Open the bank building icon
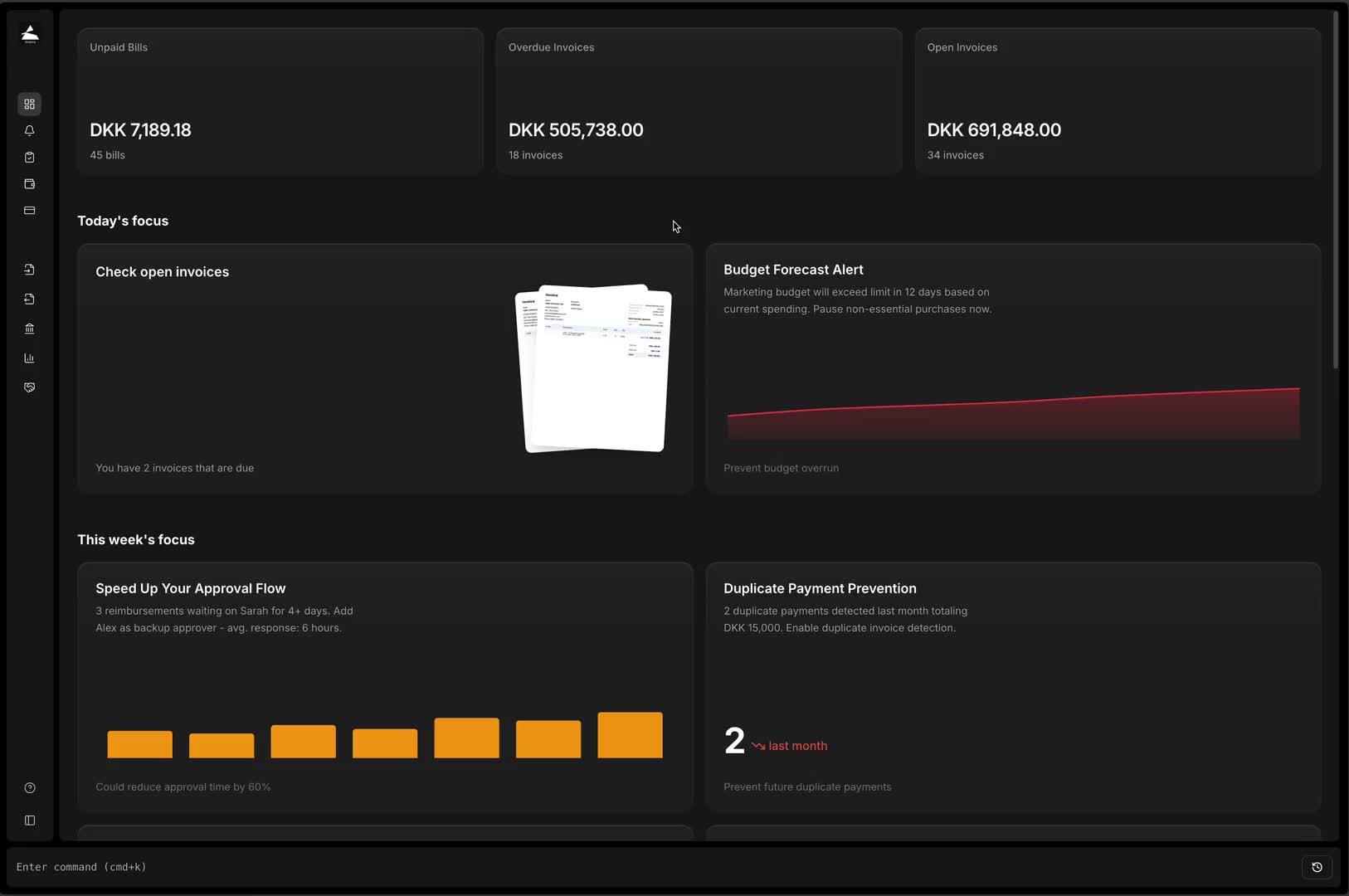This screenshot has width=1349, height=896. click(x=30, y=329)
